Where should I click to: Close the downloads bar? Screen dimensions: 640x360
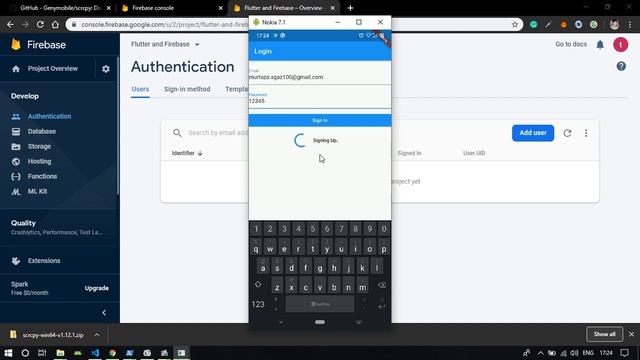pos(631,334)
